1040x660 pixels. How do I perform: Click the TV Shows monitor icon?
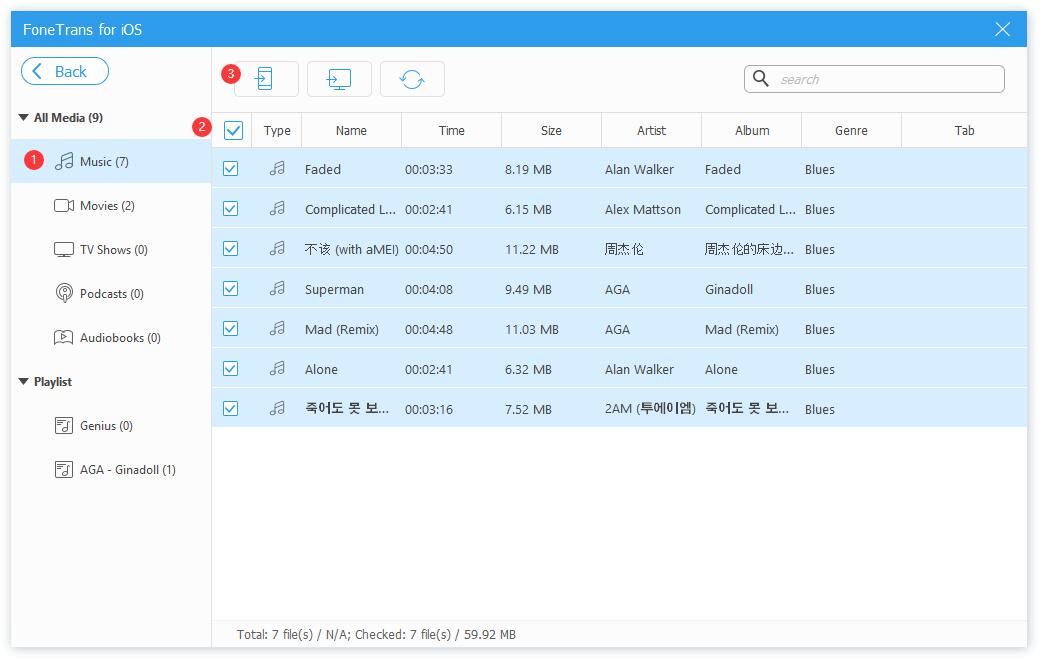pyautogui.click(x=64, y=250)
